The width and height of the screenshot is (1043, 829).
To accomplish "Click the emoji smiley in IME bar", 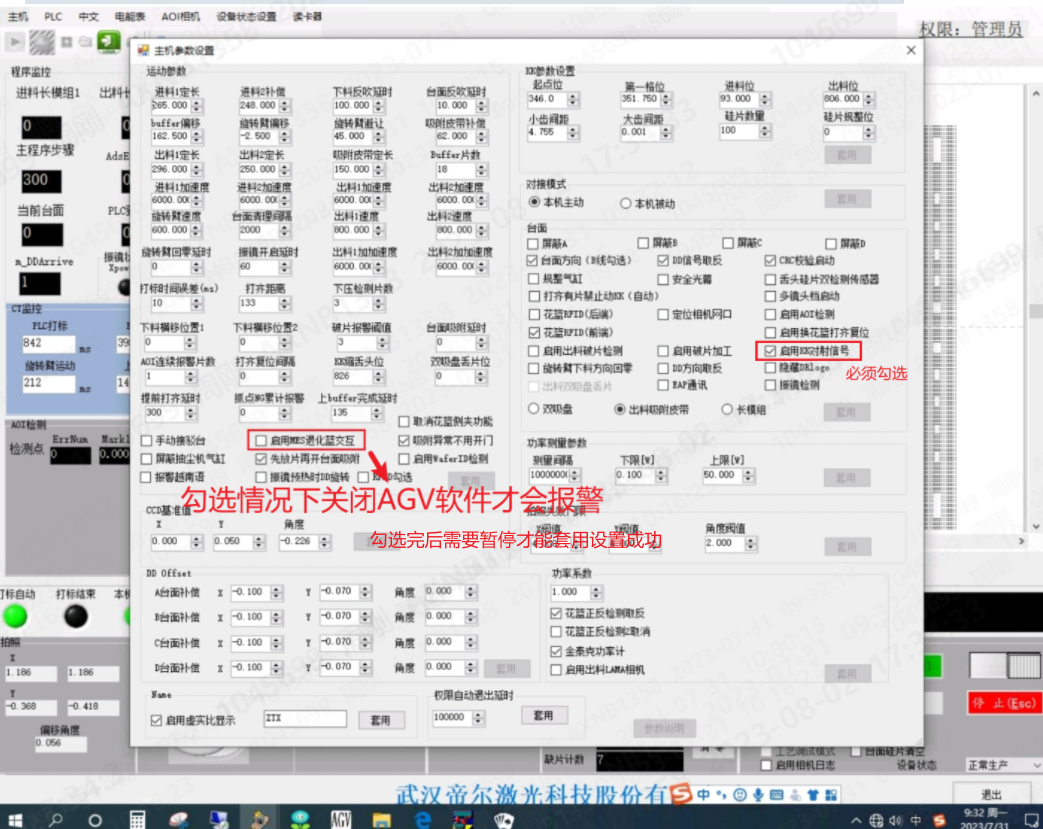I will point(739,794).
